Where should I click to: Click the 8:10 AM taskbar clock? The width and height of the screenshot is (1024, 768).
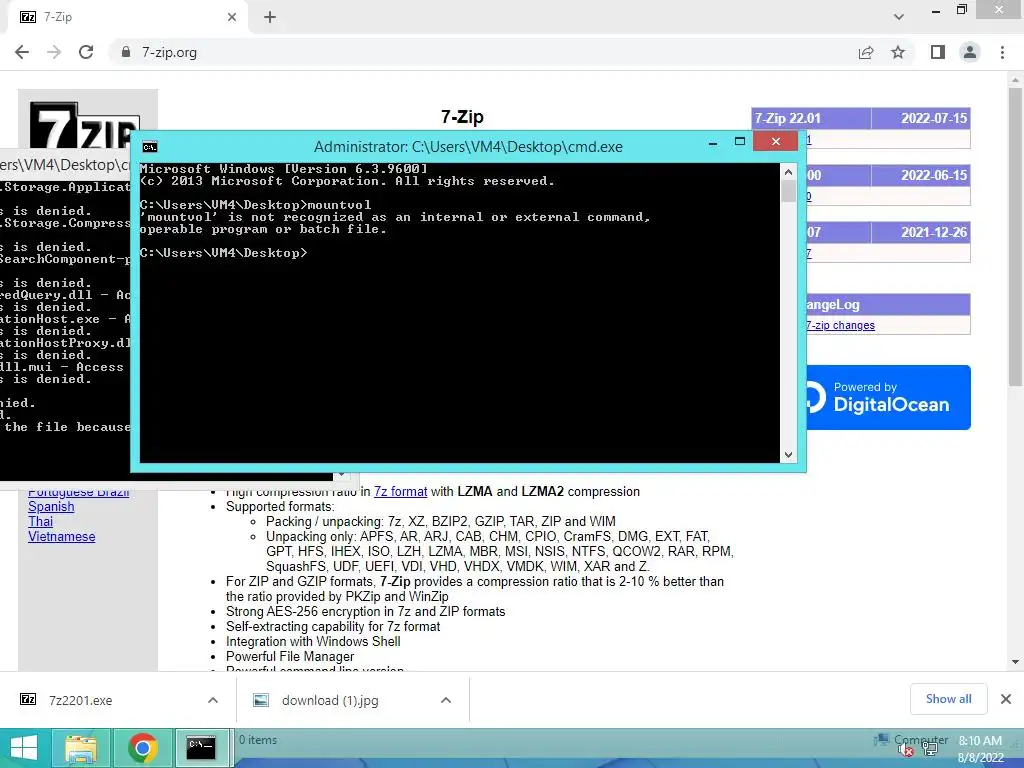click(980, 741)
